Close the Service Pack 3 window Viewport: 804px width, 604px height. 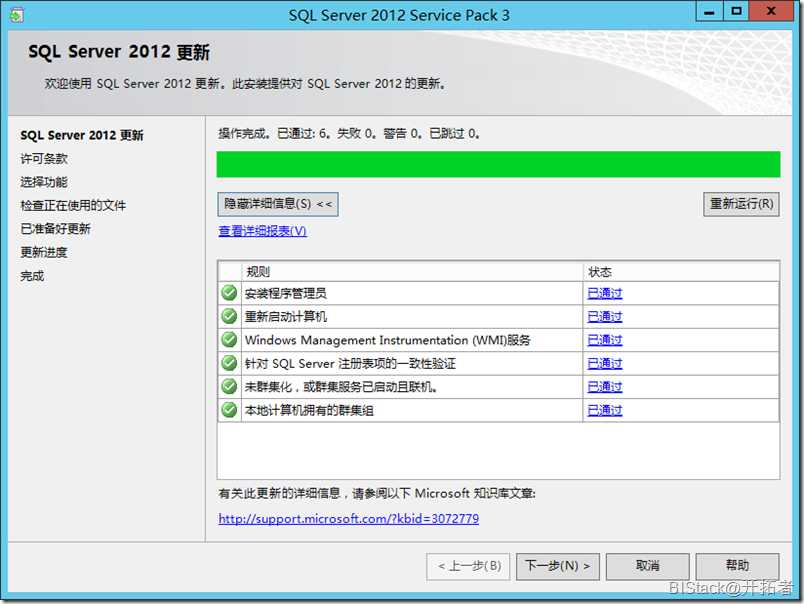[x=771, y=11]
